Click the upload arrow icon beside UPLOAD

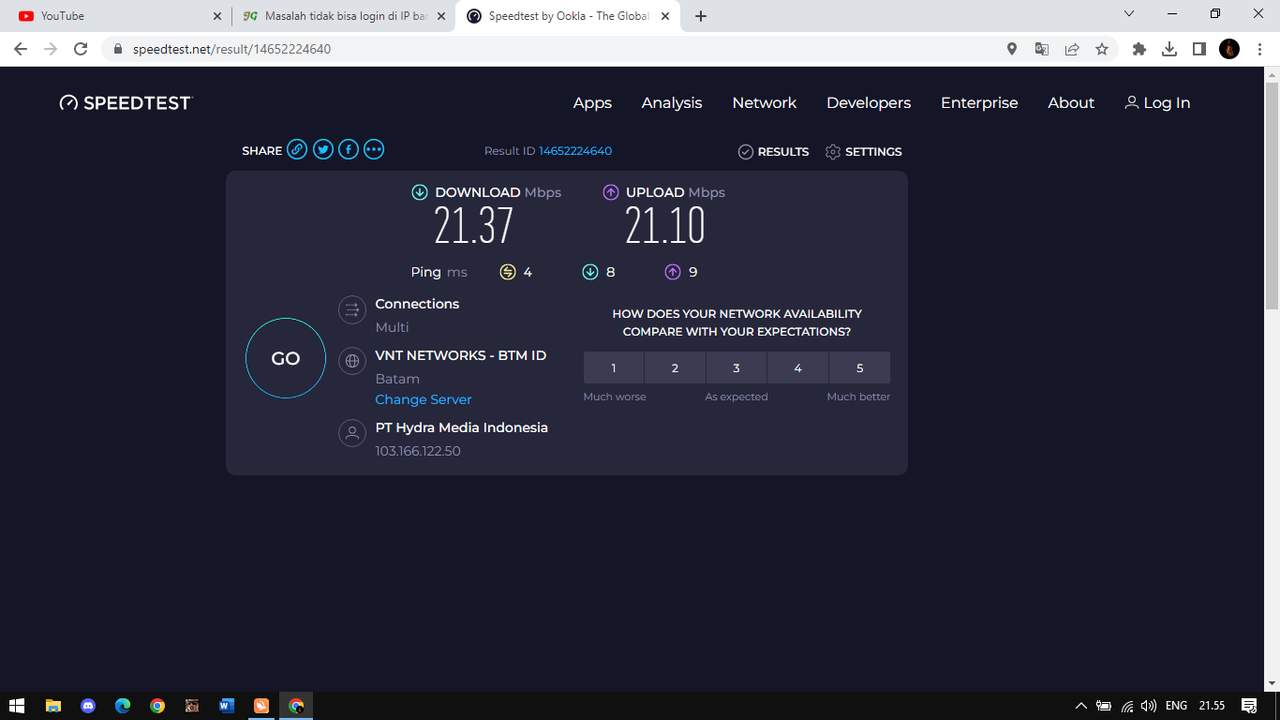click(x=611, y=192)
